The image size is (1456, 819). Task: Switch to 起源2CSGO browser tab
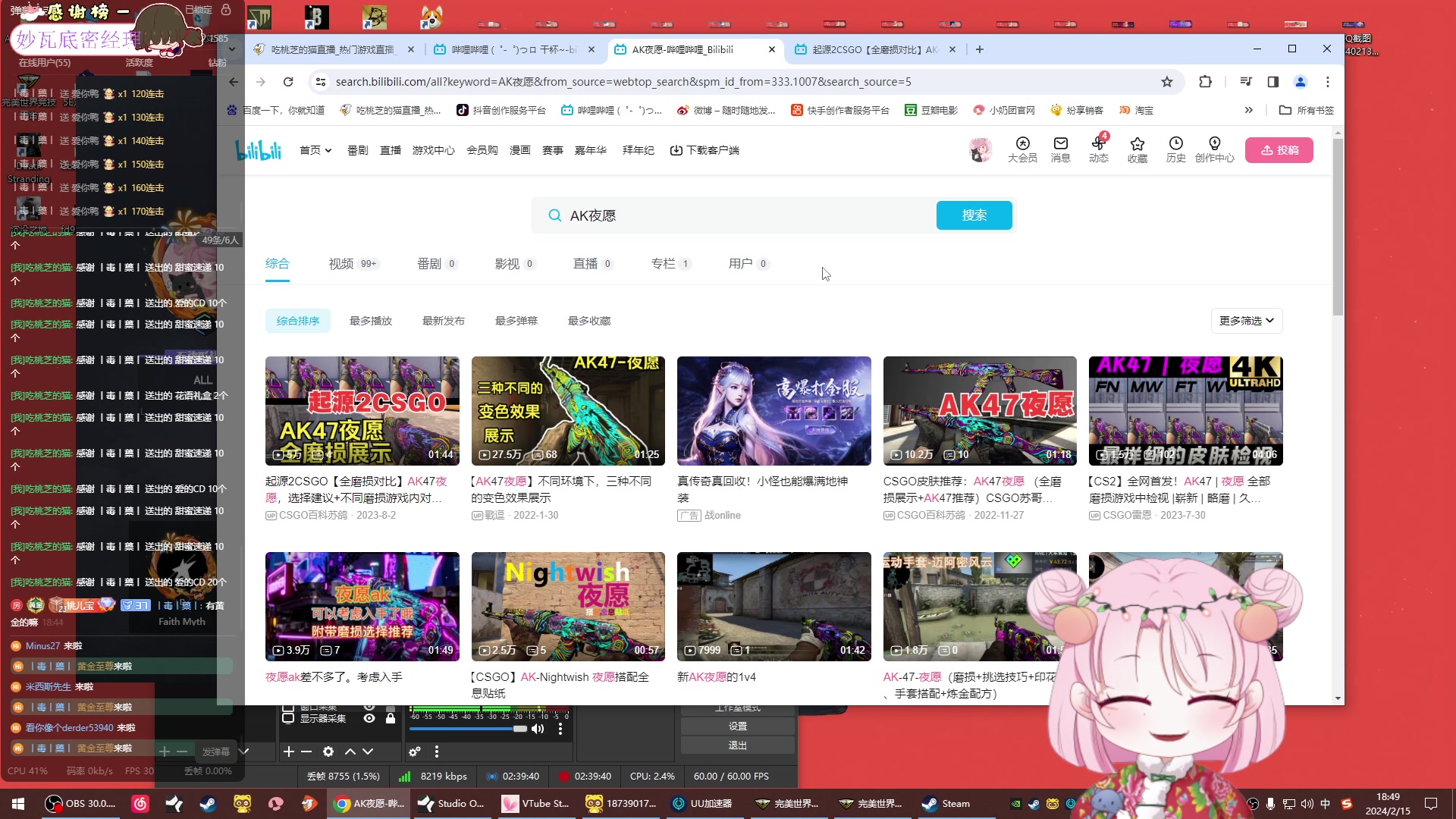tap(876, 49)
